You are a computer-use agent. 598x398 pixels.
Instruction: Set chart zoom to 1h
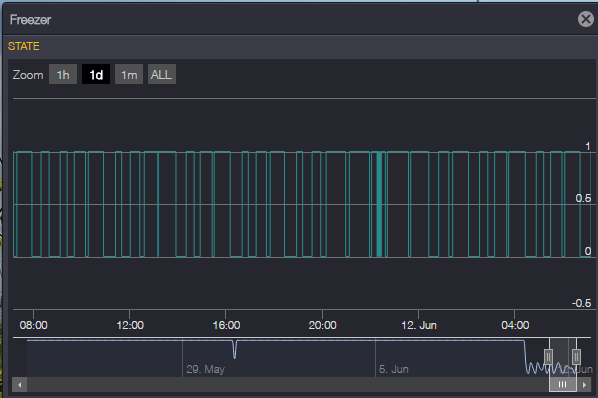(x=63, y=74)
